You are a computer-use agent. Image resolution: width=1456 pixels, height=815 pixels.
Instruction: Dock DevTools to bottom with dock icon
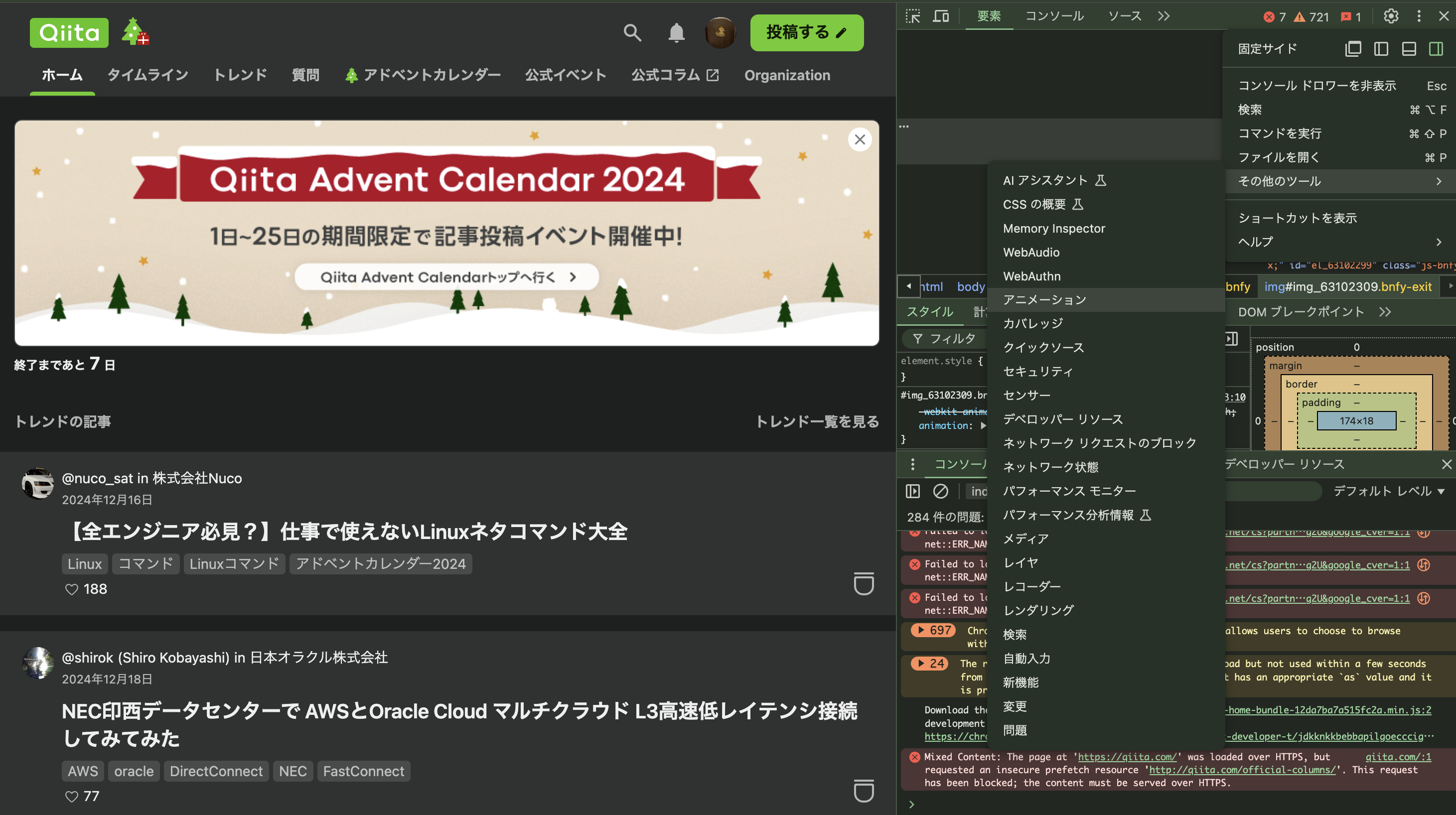pos(1408,49)
